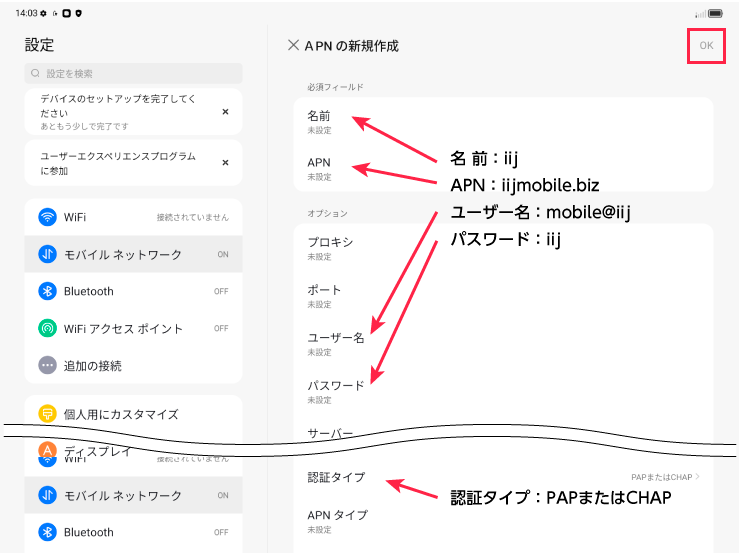This screenshot has width=740, height=555.
Task: Open the プロキシ setting
Action: click(503, 248)
